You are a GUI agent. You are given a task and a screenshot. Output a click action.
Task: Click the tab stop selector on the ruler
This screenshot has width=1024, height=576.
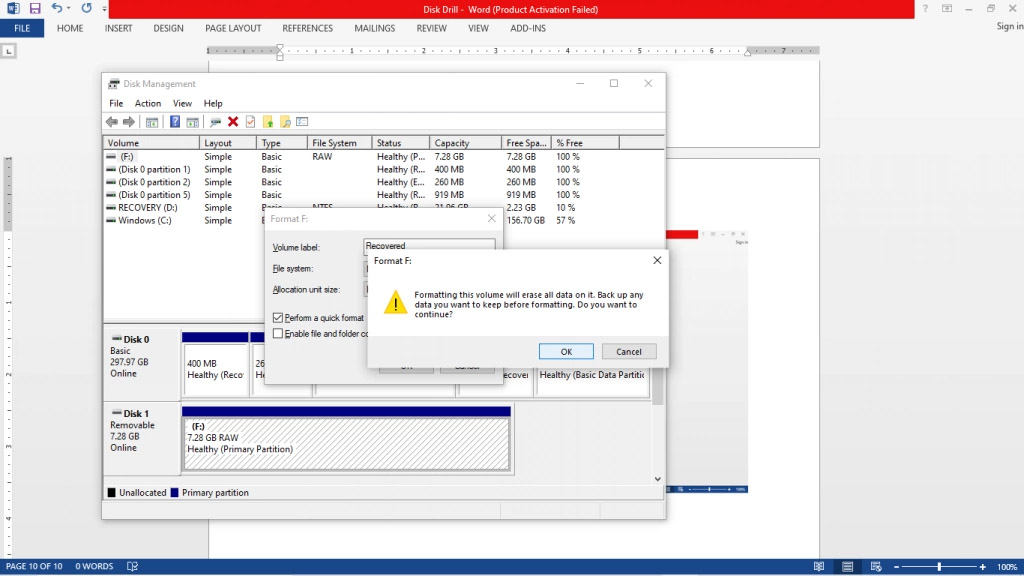(x=8, y=51)
